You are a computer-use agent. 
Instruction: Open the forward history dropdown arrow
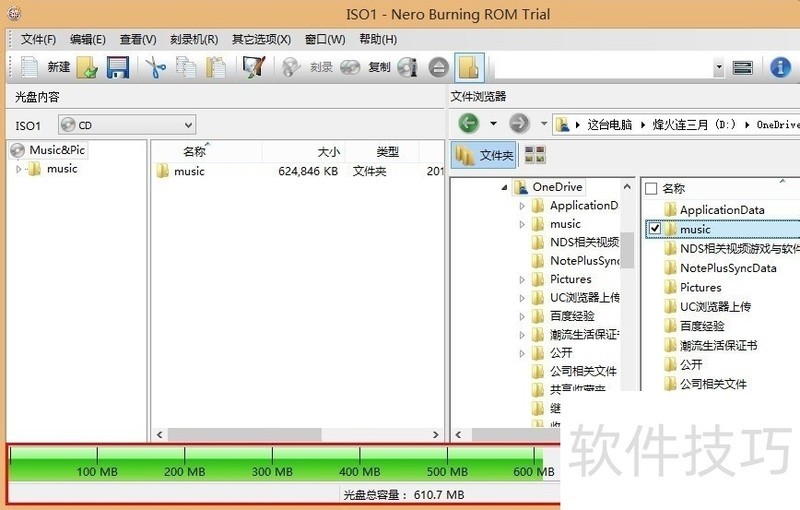(544, 123)
